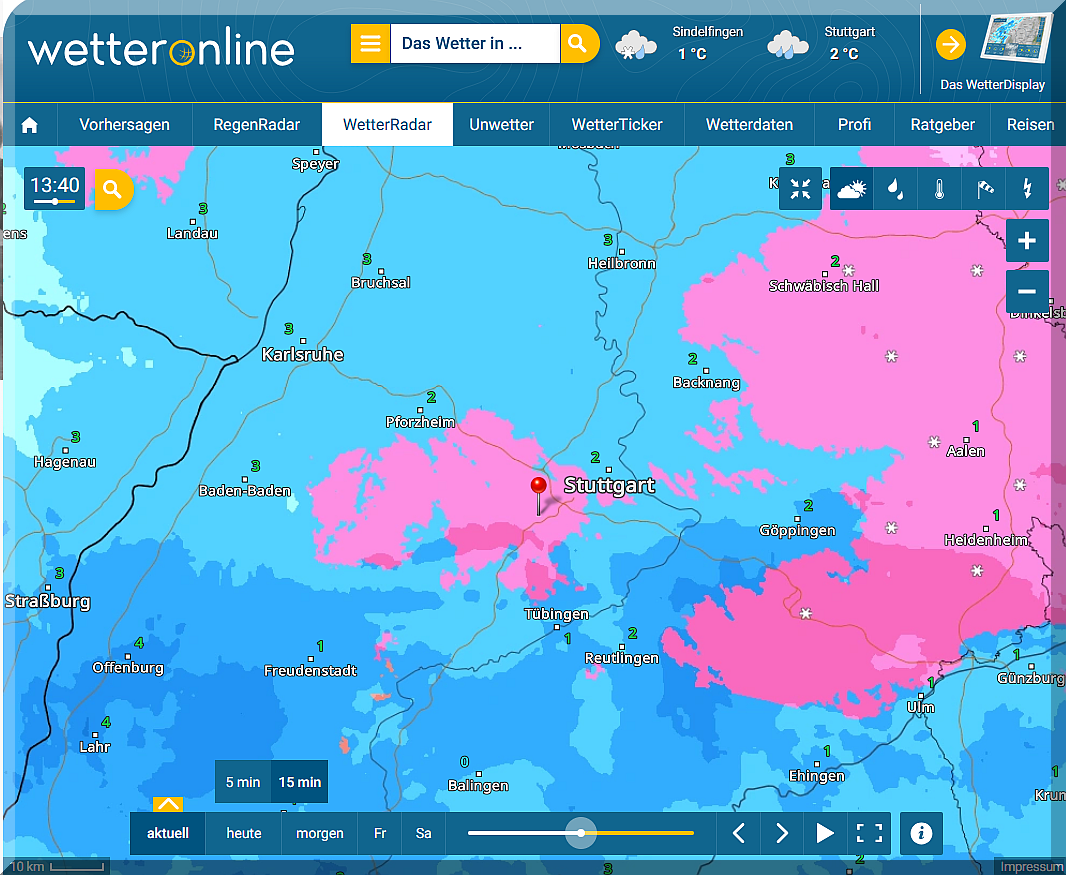This screenshot has width=1066, height=875.
Task: Expand the time interval panel arrow
Action: pyautogui.click(x=168, y=804)
